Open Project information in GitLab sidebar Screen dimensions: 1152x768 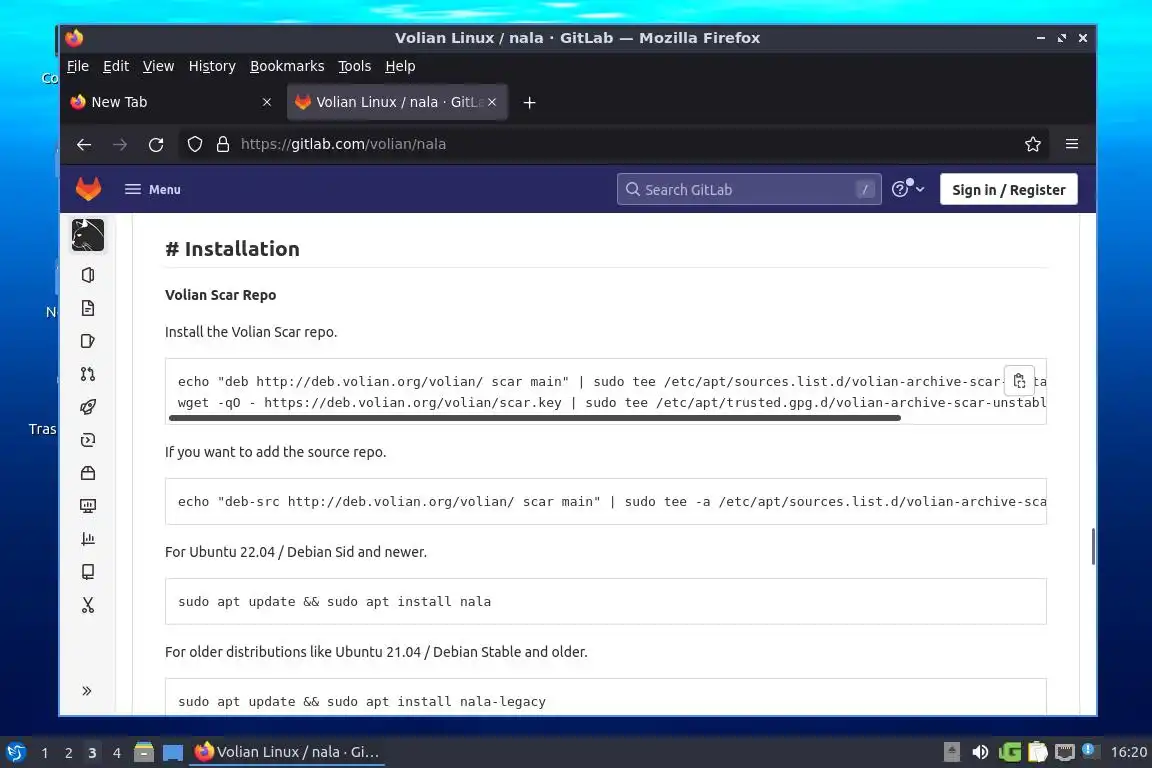[x=87, y=275]
